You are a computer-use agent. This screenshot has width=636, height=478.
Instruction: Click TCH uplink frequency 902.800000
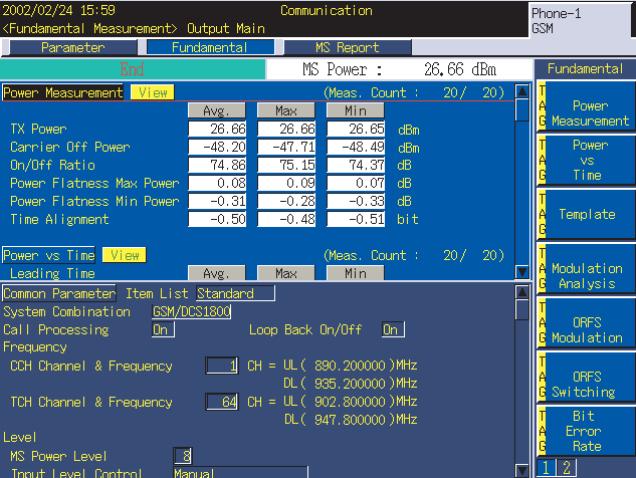(x=350, y=402)
